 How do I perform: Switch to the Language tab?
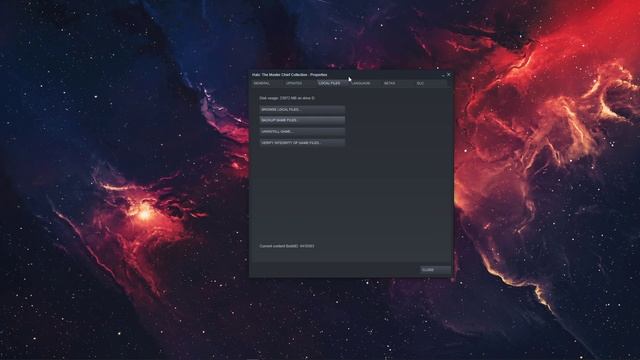(366, 83)
